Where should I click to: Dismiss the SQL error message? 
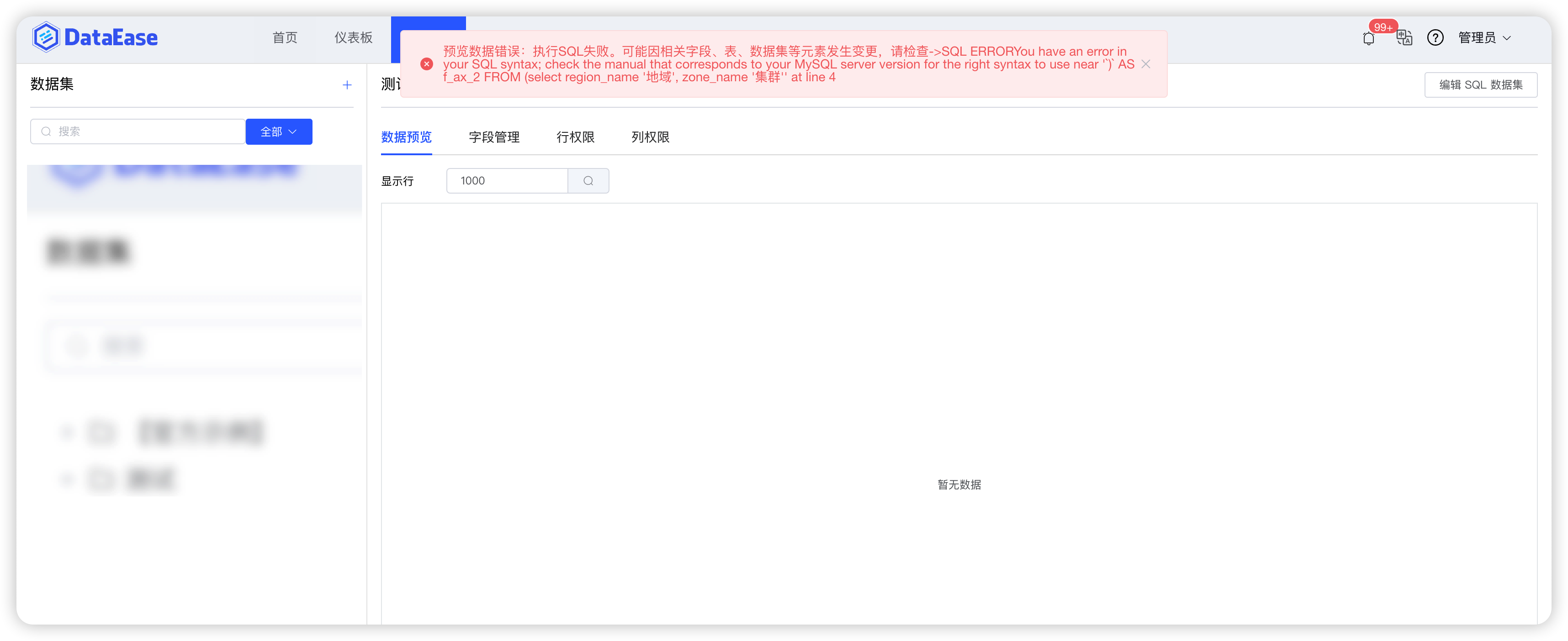pyautogui.click(x=1146, y=64)
